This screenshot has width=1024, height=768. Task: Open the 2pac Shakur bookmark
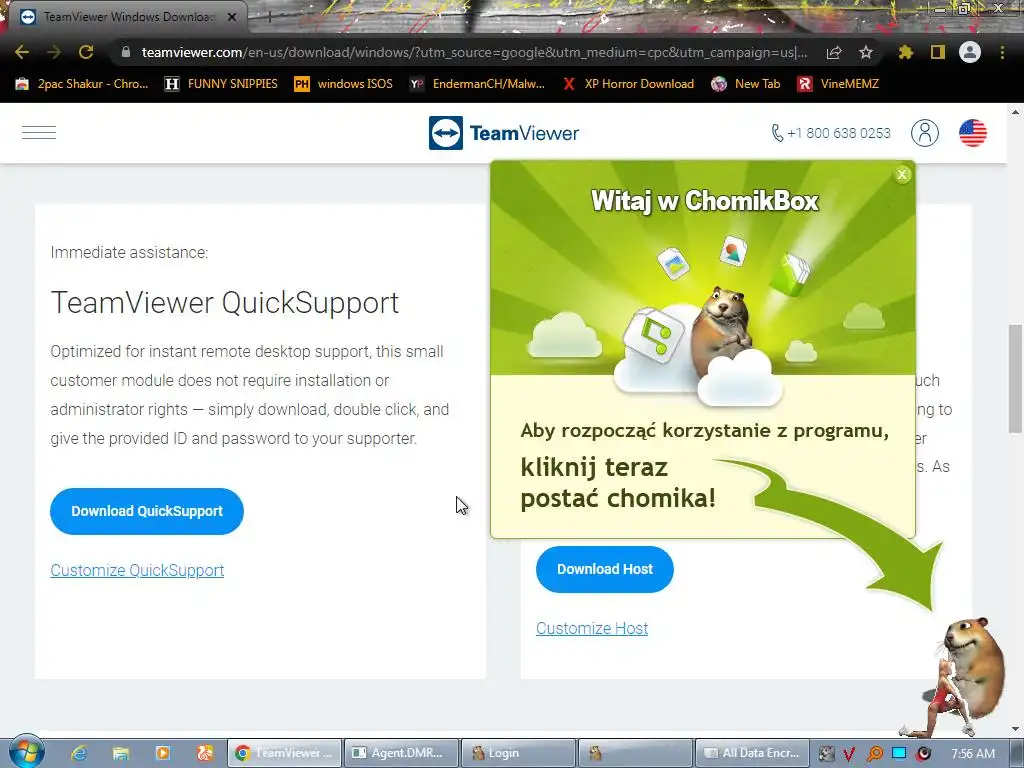click(82, 84)
